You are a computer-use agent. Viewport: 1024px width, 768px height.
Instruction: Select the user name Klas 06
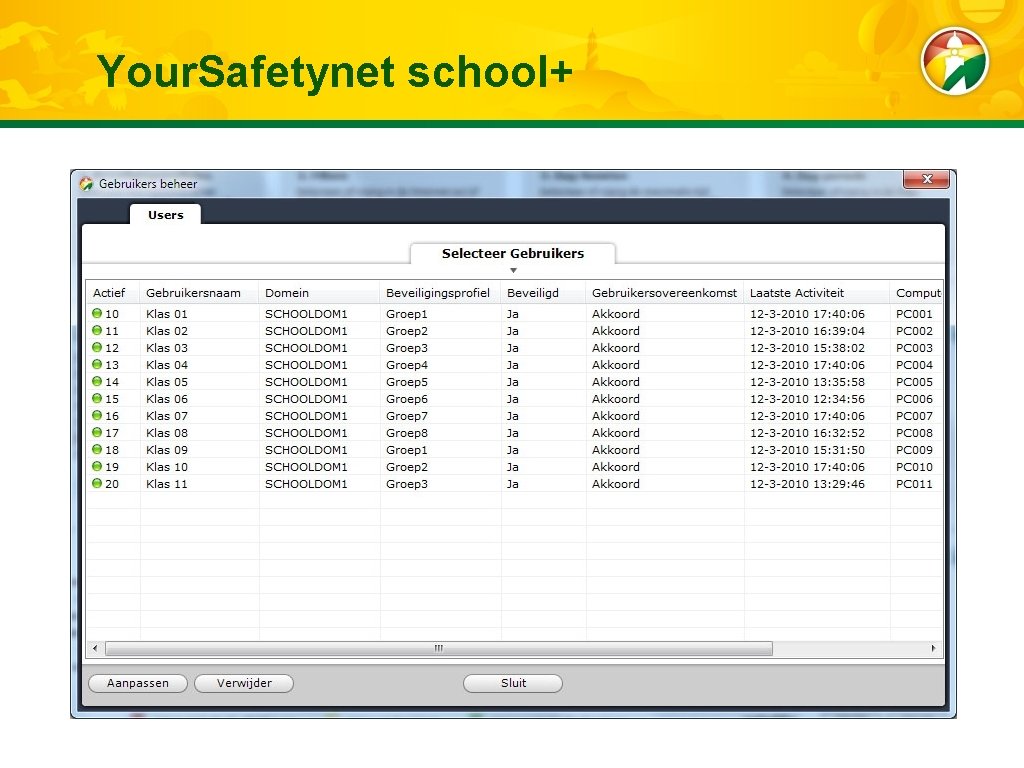click(x=167, y=399)
